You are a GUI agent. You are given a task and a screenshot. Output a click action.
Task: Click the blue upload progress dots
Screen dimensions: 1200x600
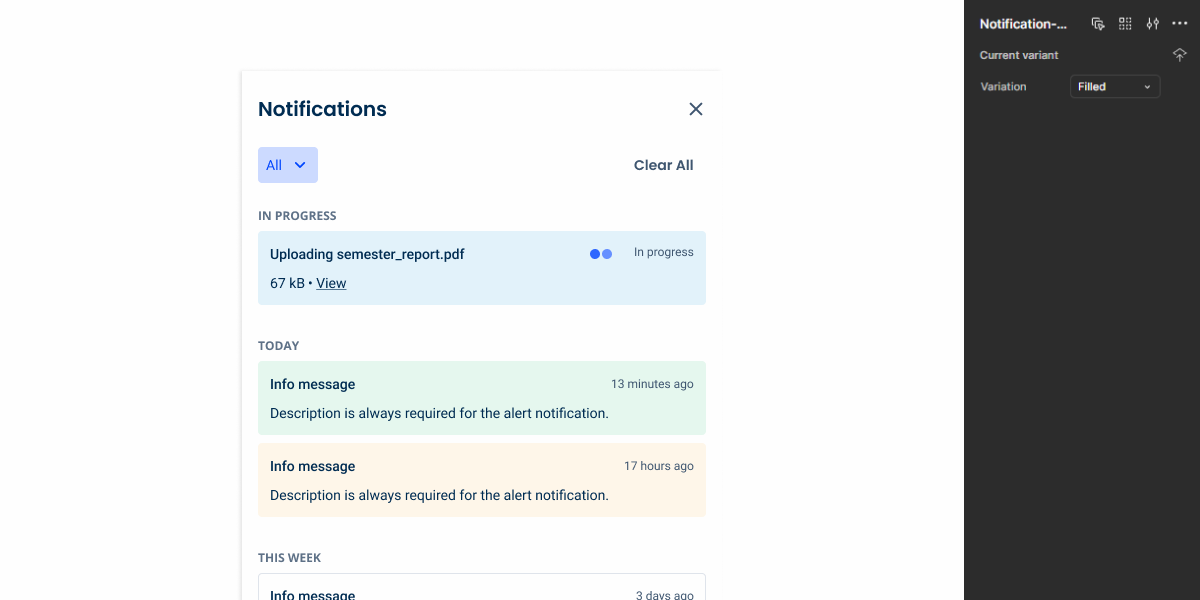pyautogui.click(x=601, y=254)
